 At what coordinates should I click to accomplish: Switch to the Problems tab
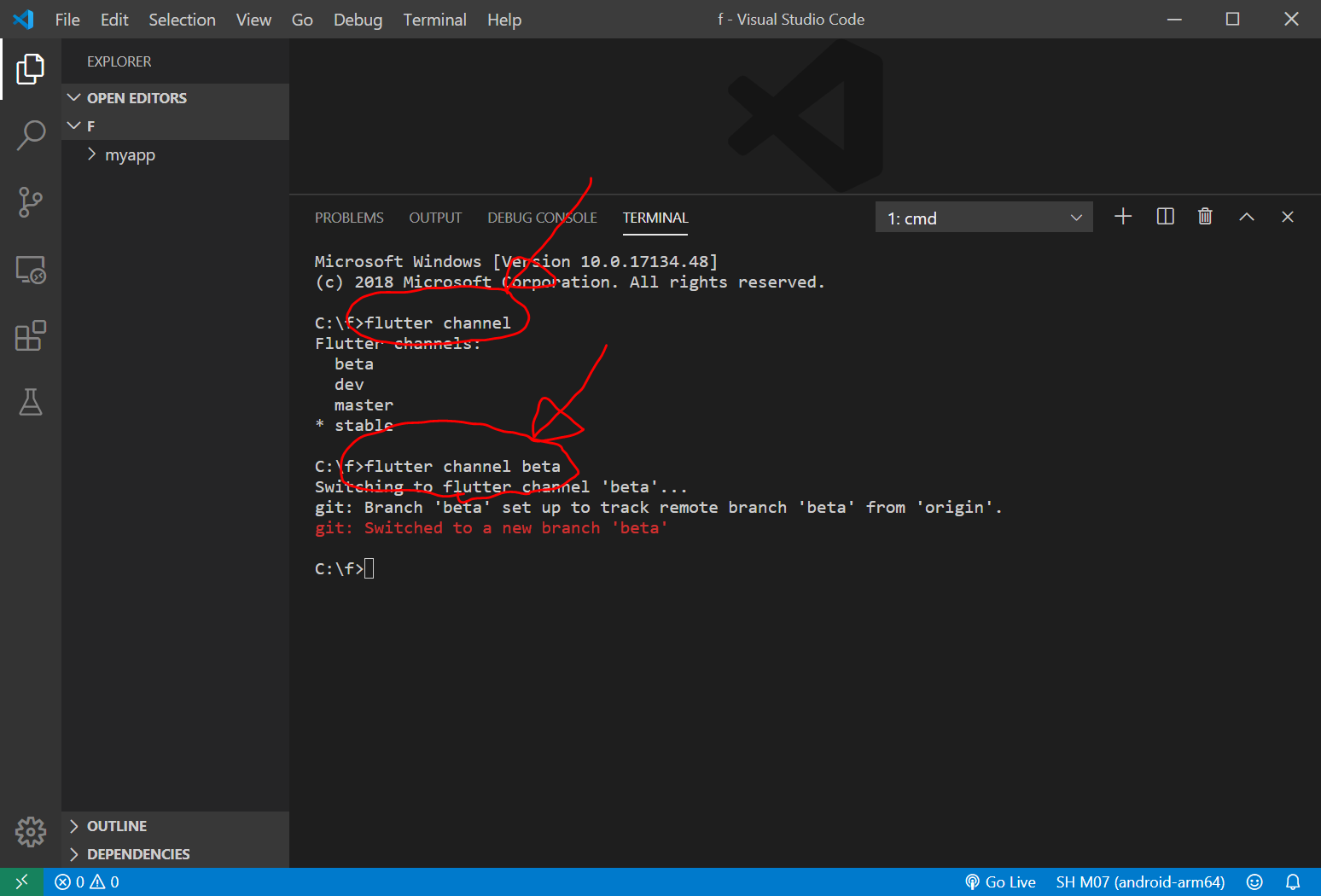coord(349,218)
